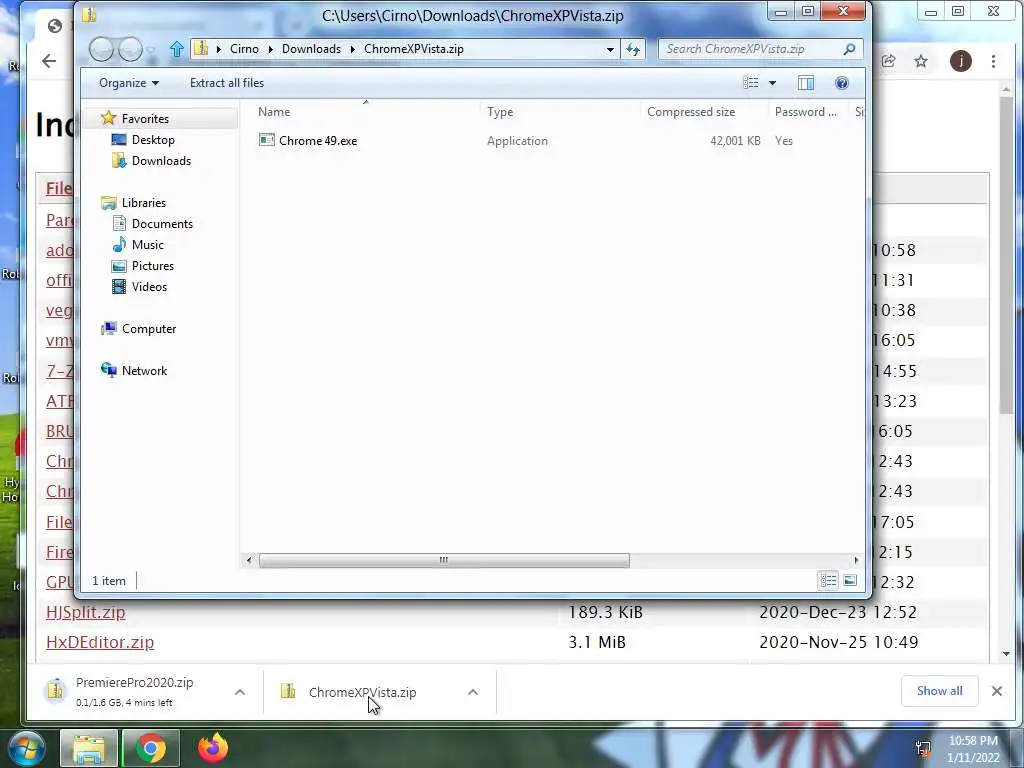The width and height of the screenshot is (1024, 768).
Task: Share this page icon in Chrome
Action: [888, 61]
